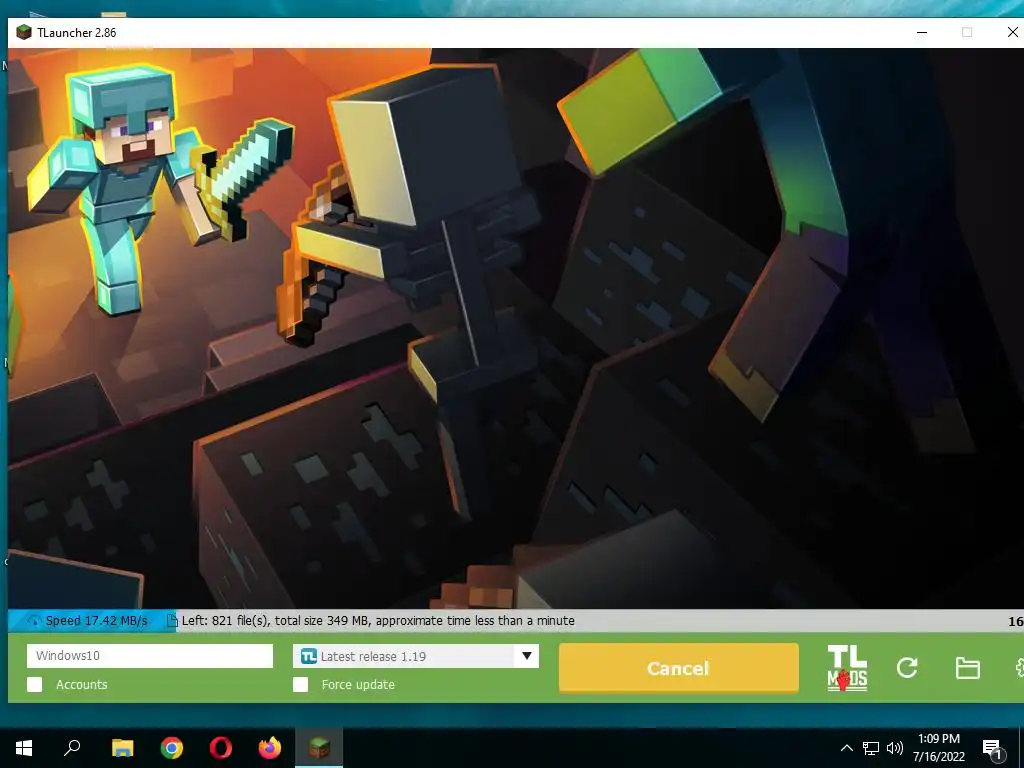The height and width of the screenshot is (768, 1024).
Task: Click the download speed cloud icon
Action: (x=33, y=620)
